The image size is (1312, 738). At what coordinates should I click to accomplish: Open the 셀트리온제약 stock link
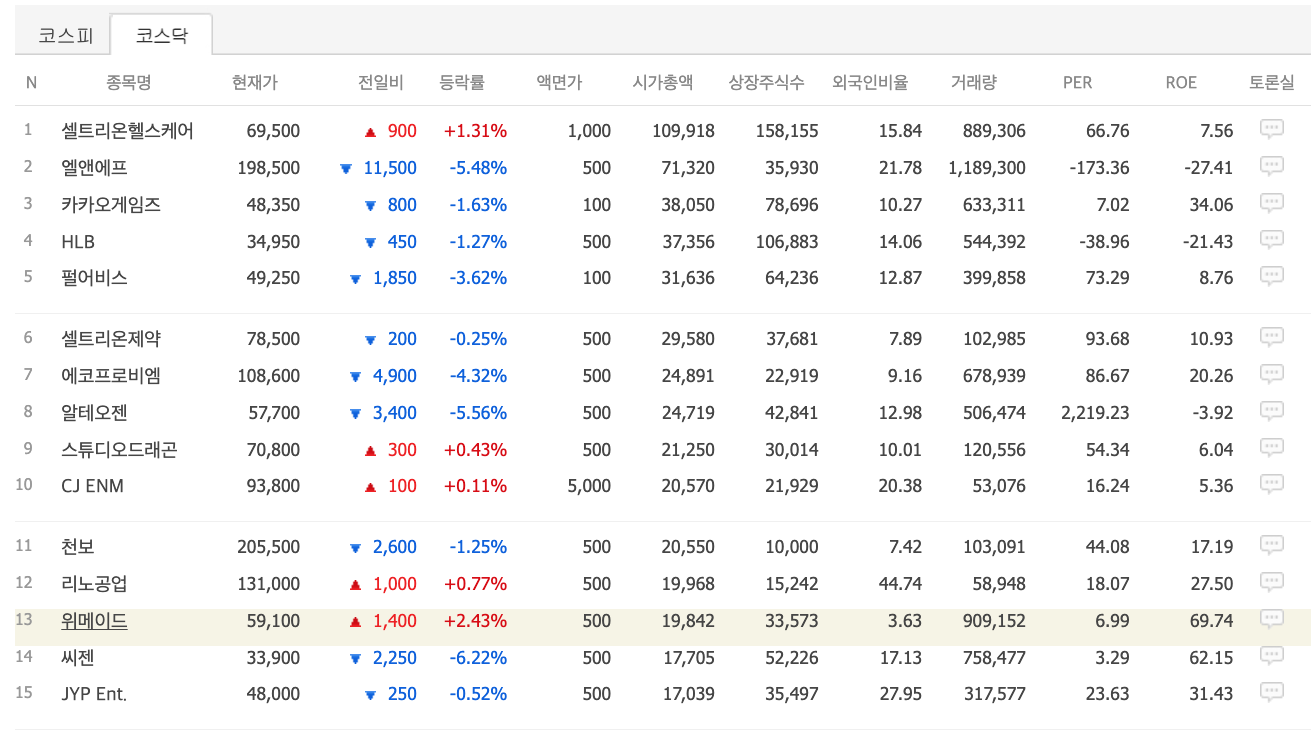111,339
